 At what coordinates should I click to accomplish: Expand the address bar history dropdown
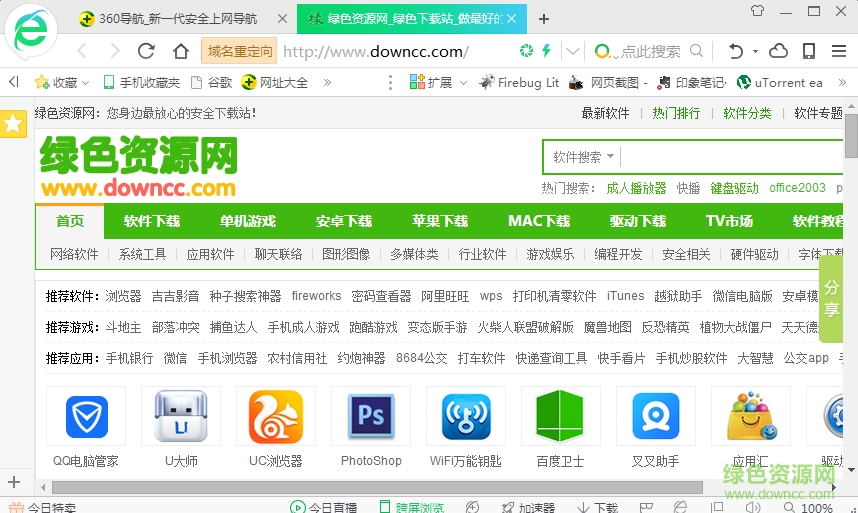(x=573, y=51)
